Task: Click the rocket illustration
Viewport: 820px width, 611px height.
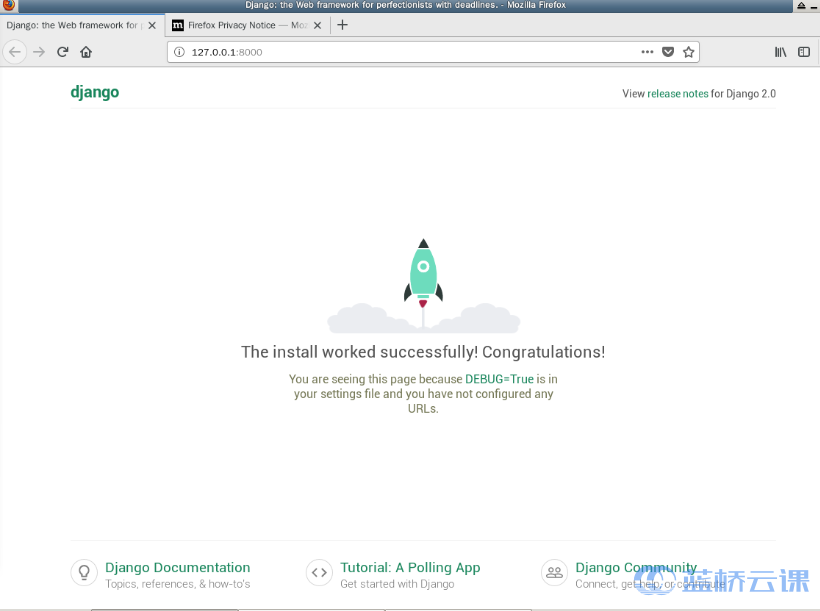Action: pos(424,286)
